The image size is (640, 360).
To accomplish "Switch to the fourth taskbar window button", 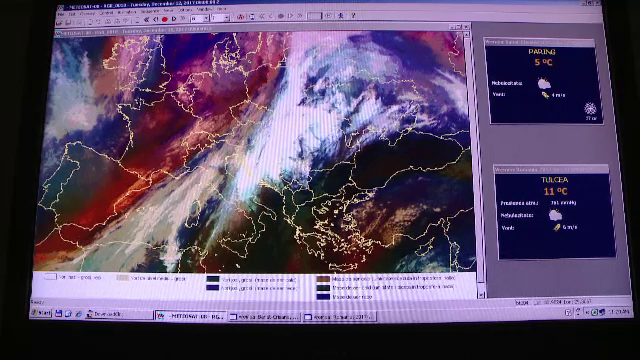I will 340,317.
